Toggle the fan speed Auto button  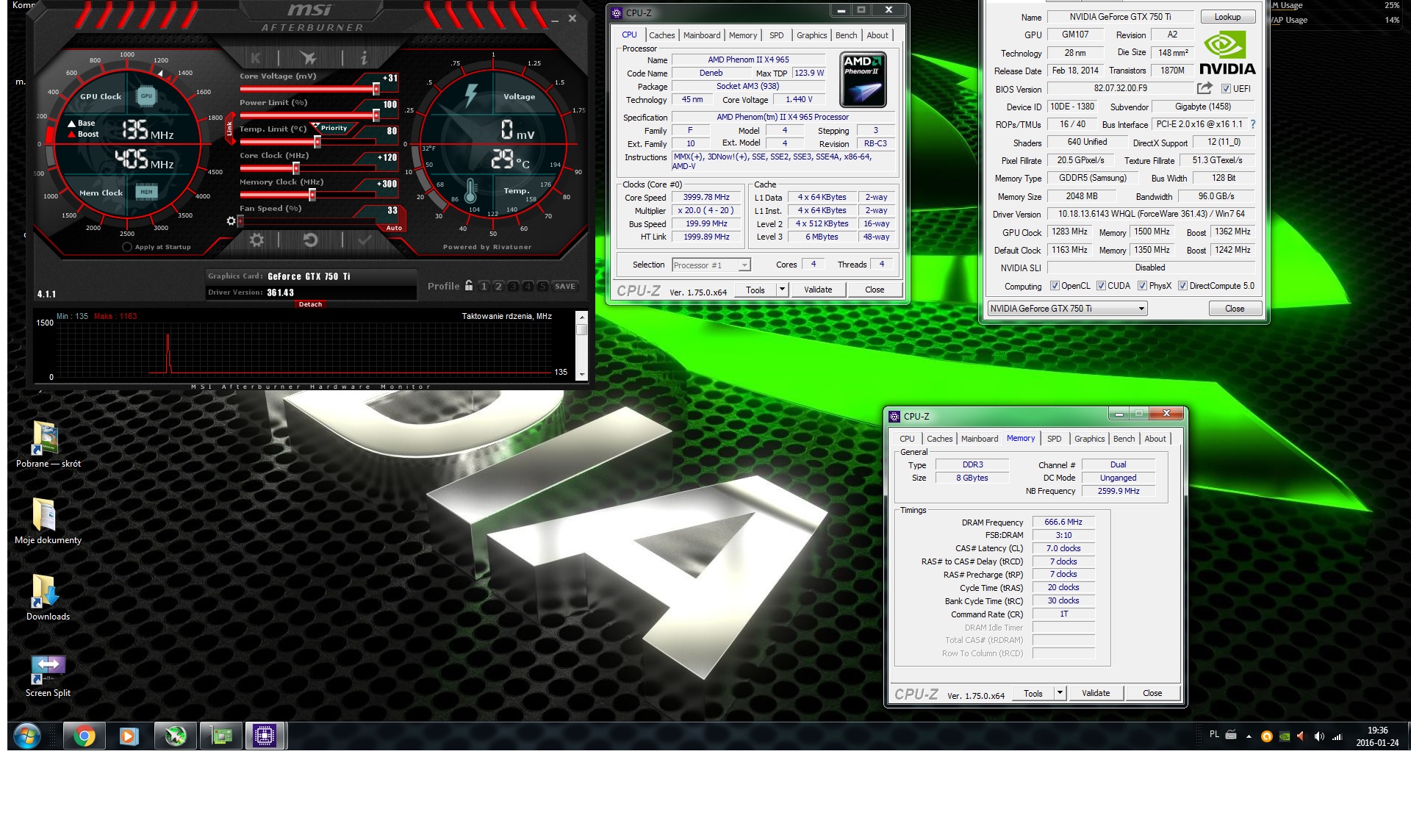[x=394, y=228]
